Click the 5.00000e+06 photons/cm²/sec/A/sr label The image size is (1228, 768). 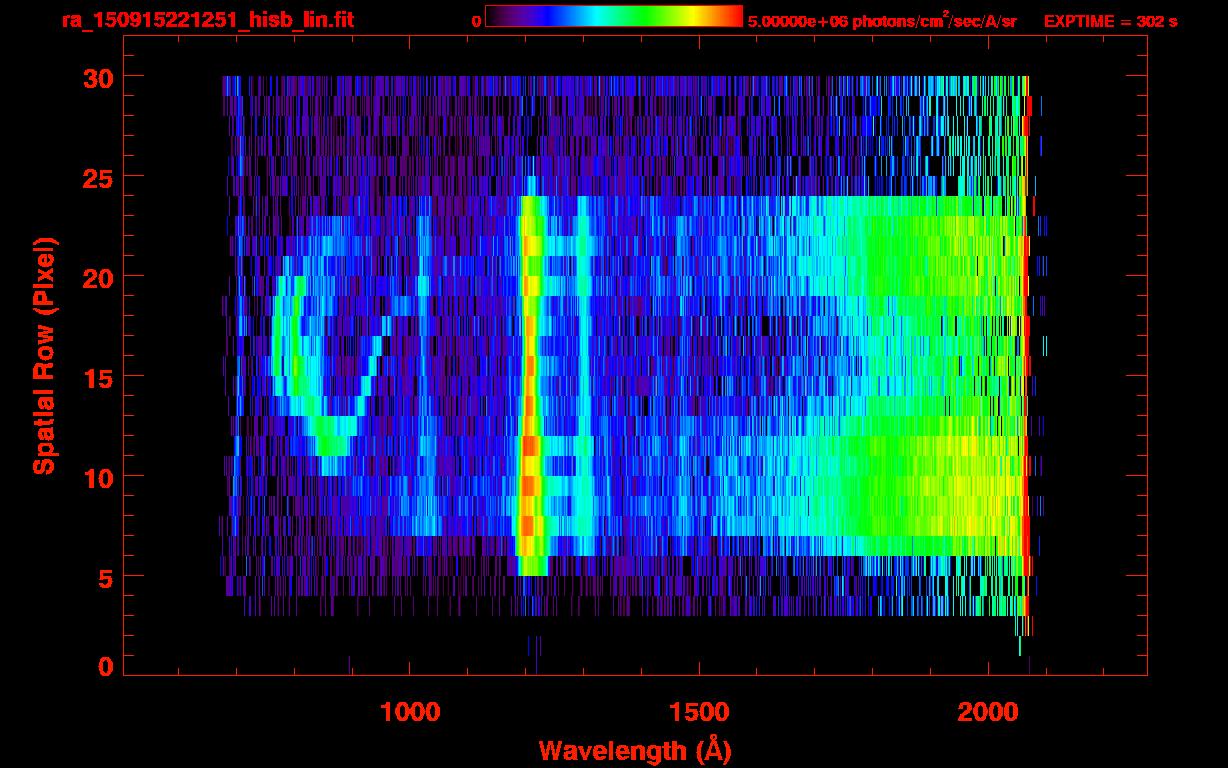(882, 20)
